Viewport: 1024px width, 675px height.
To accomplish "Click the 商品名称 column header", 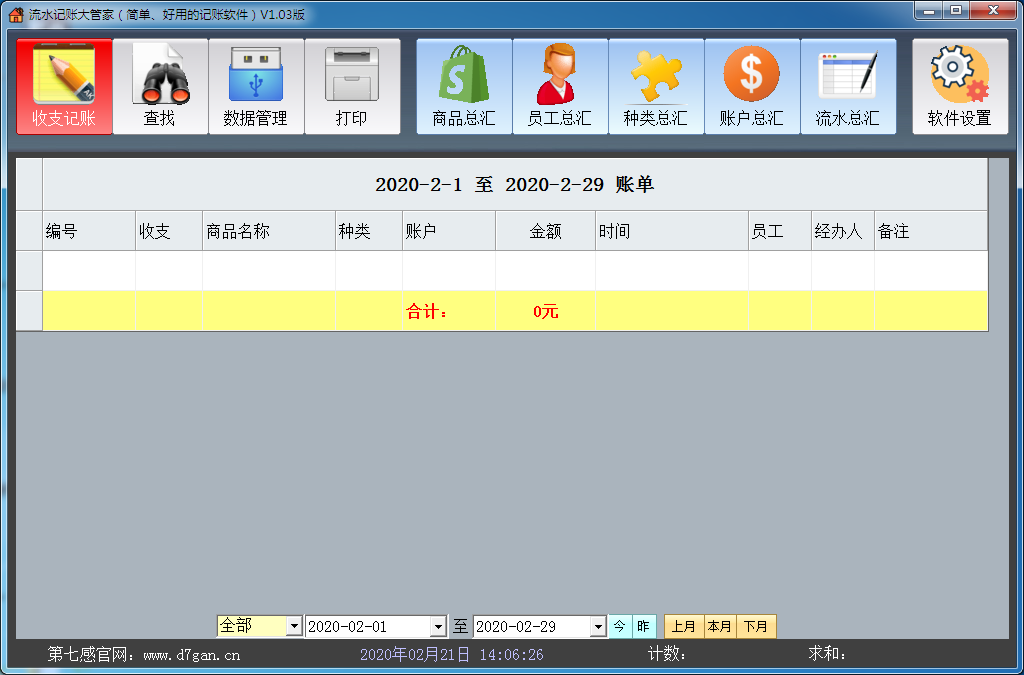I will pyautogui.click(x=269, y=231).
